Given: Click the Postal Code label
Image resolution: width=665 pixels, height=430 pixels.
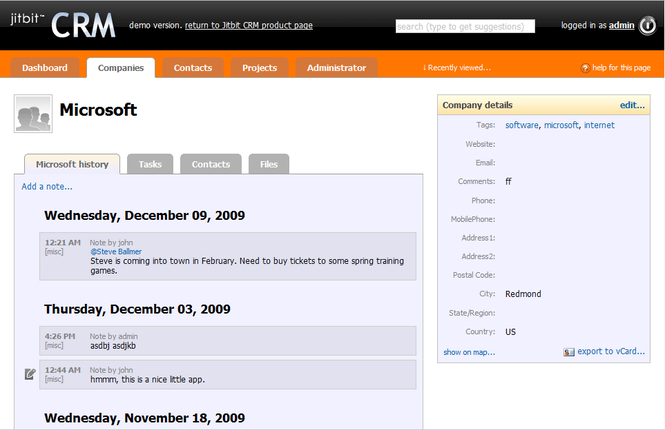Looking at the screenshot, I should tap(474, 275).
